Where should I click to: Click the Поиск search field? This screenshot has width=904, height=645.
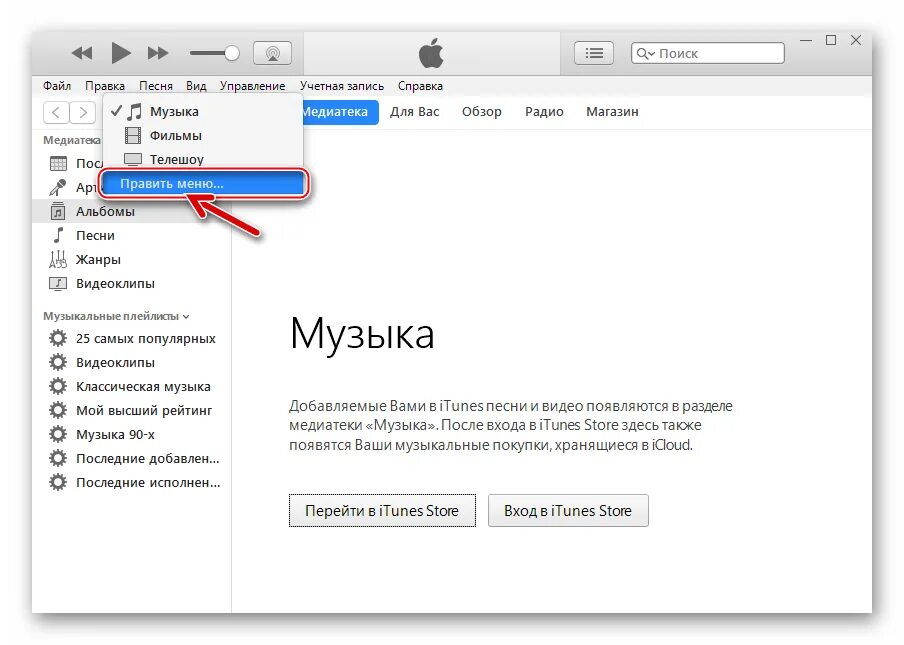pyautogui.click(x=708, y=53)
